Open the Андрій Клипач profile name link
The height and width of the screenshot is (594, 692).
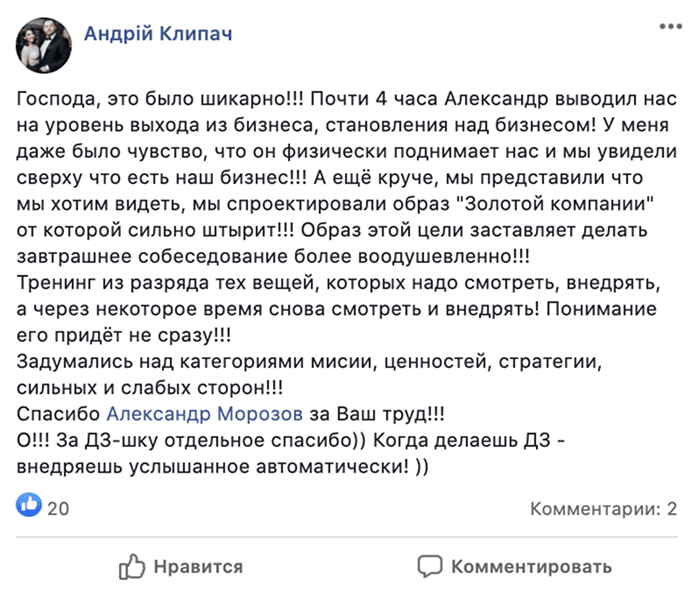[x=157, y=35]
